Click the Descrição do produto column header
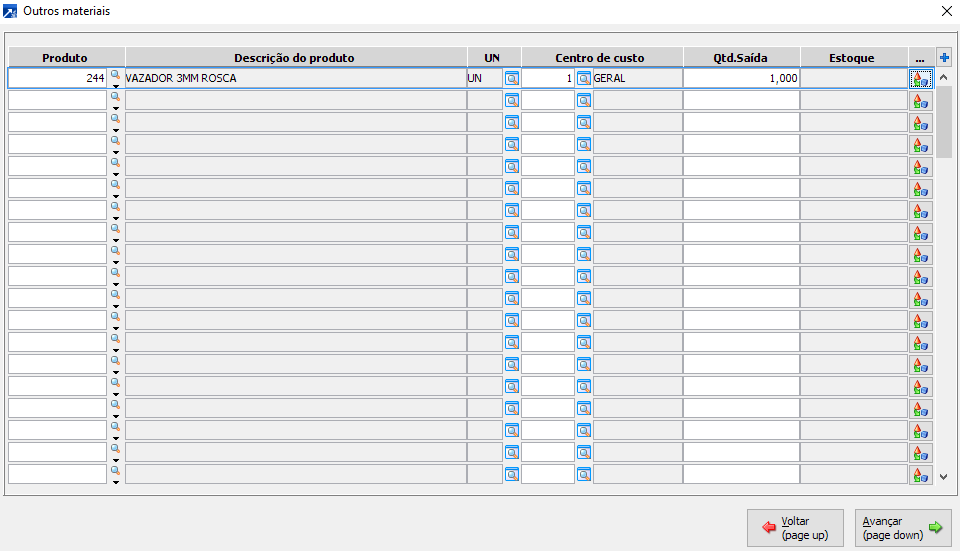960x551 pixels. coord(296,58)
